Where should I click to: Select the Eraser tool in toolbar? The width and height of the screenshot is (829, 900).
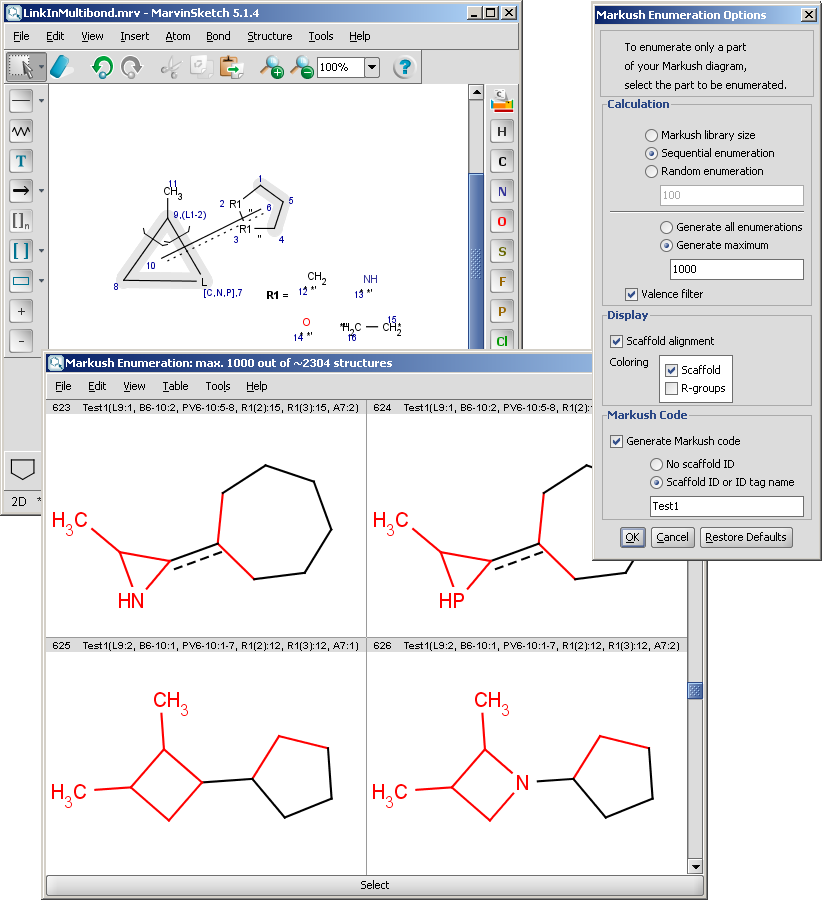pyautogui.click(x=62, y=67)
